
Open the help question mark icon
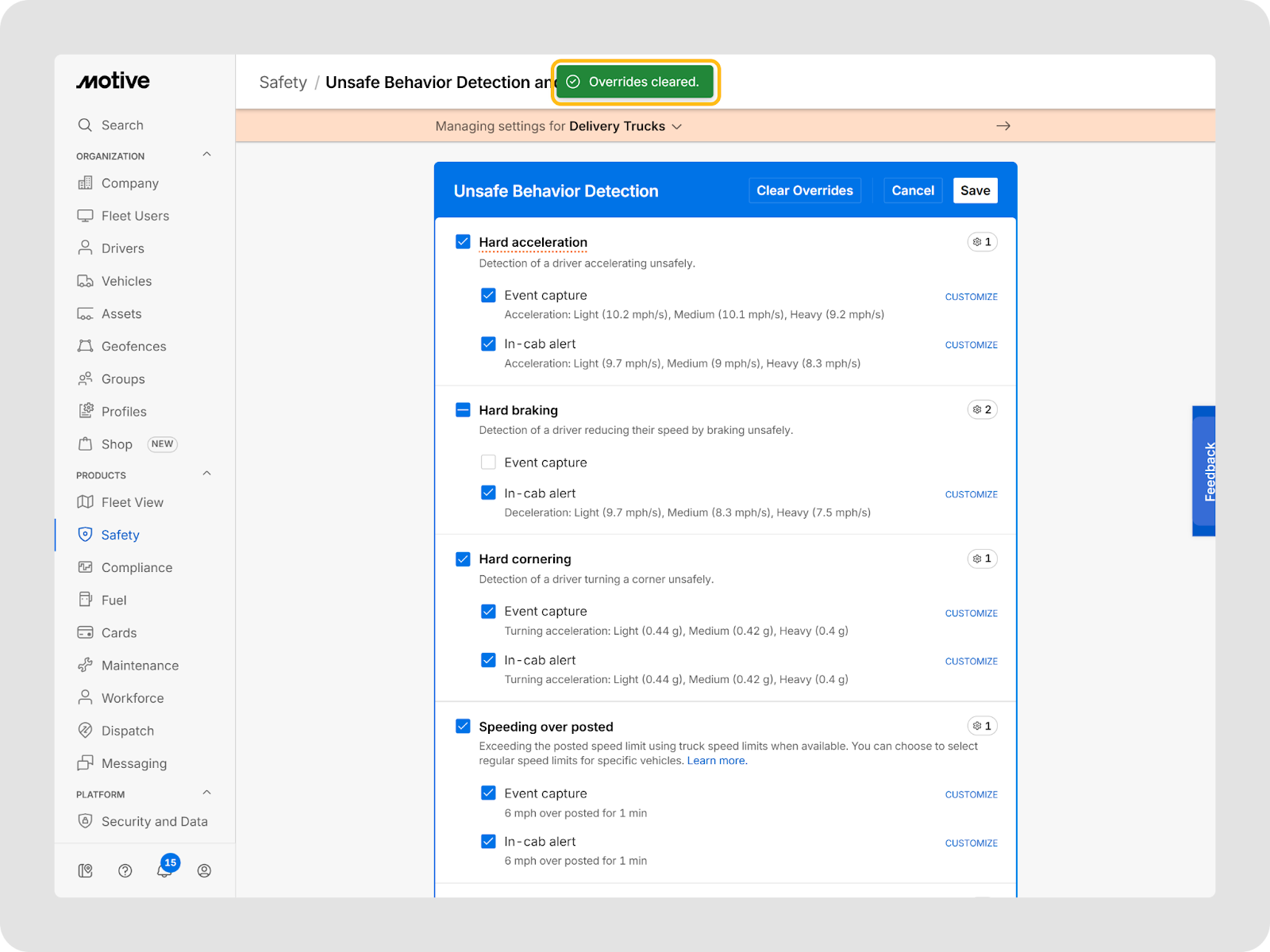point(125,870)
